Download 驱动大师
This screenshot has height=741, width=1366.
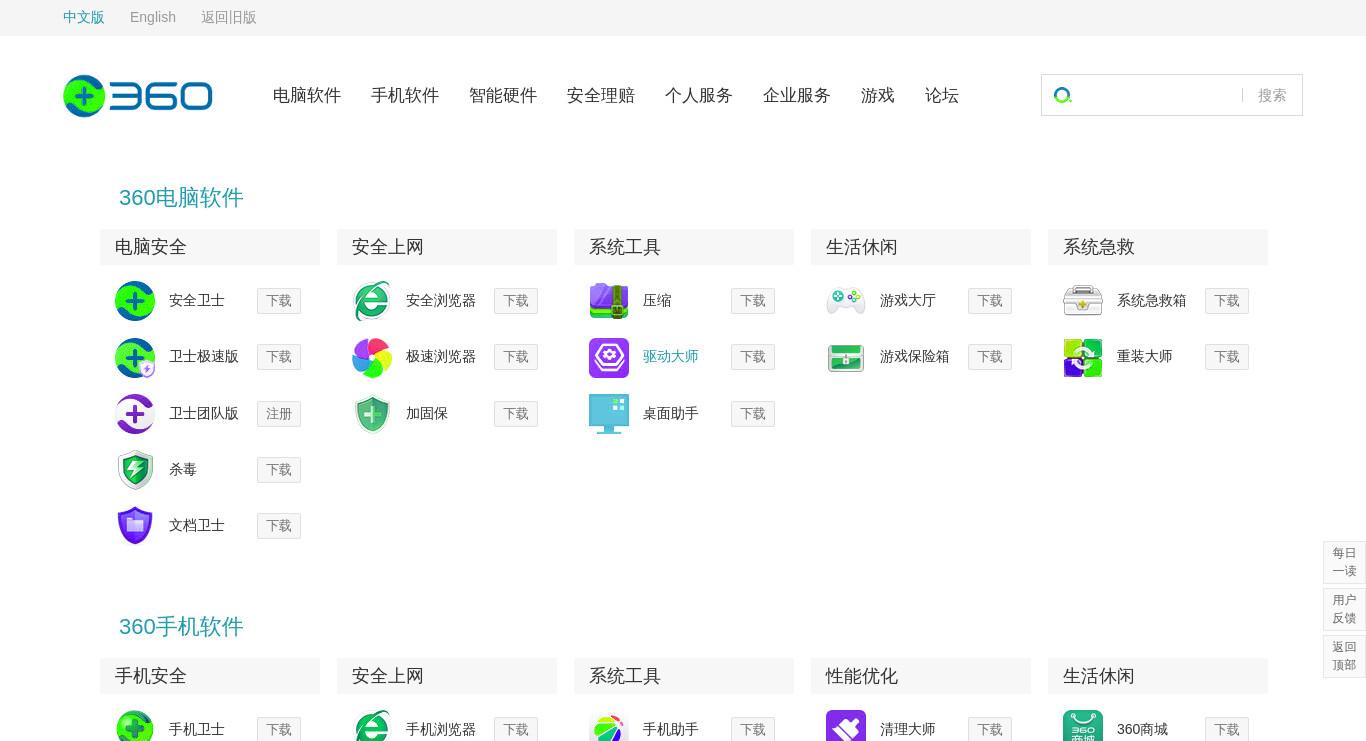[x=753, y=357]
